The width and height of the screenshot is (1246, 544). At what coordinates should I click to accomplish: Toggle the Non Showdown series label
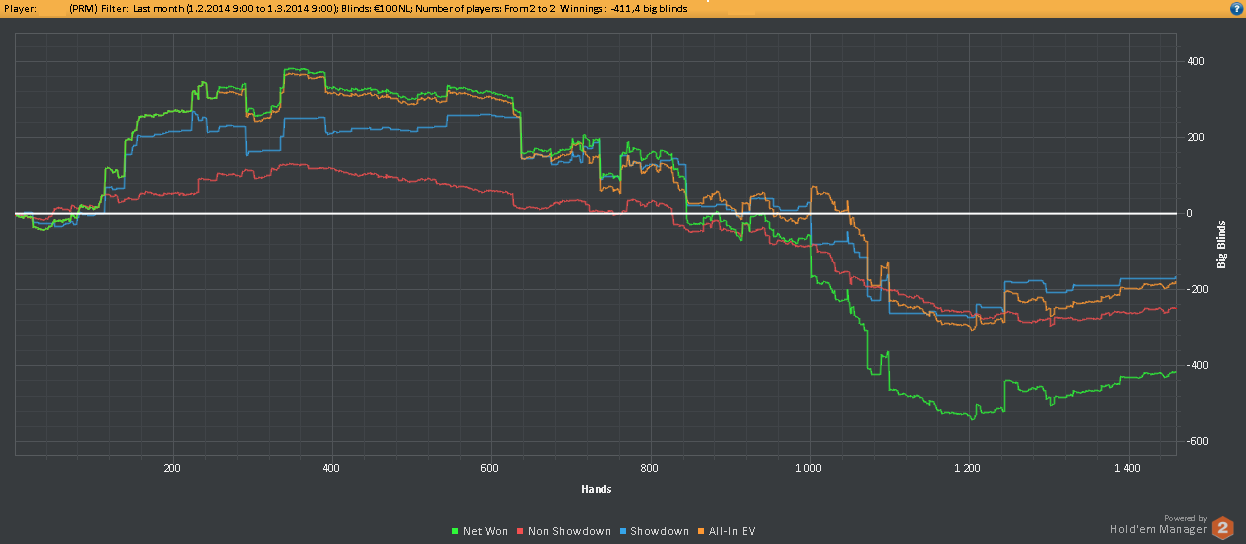click(x=569, y=531)
